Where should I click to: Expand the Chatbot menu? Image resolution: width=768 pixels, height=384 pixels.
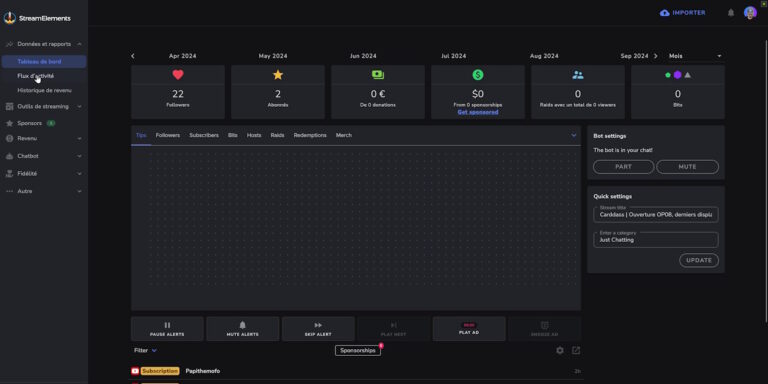[x=79, y=156]
